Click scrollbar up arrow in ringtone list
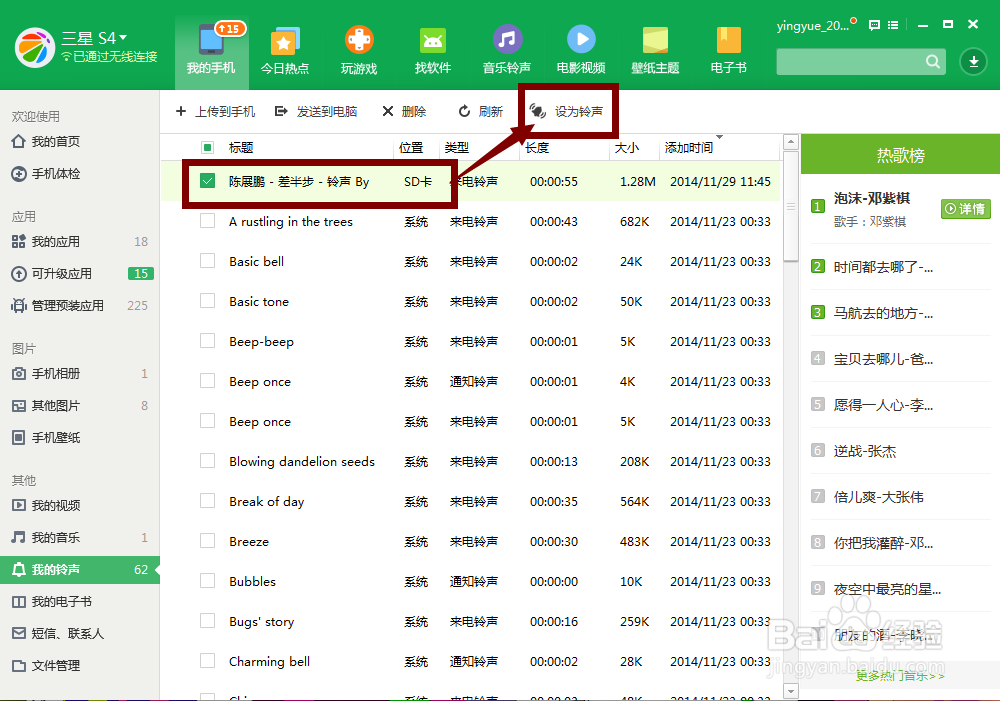This screenshot has width=1000, height=701. coord(791,142)
